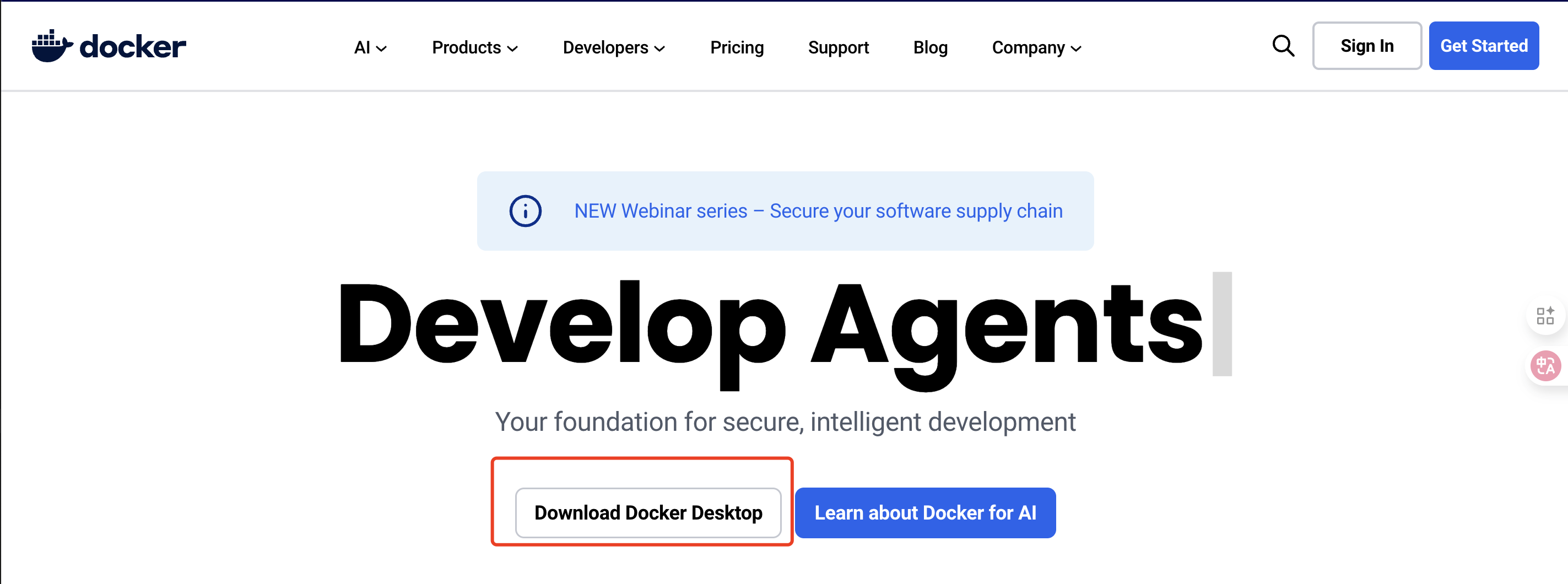Select Learn about Docker for AI

(x=925, y=512)
